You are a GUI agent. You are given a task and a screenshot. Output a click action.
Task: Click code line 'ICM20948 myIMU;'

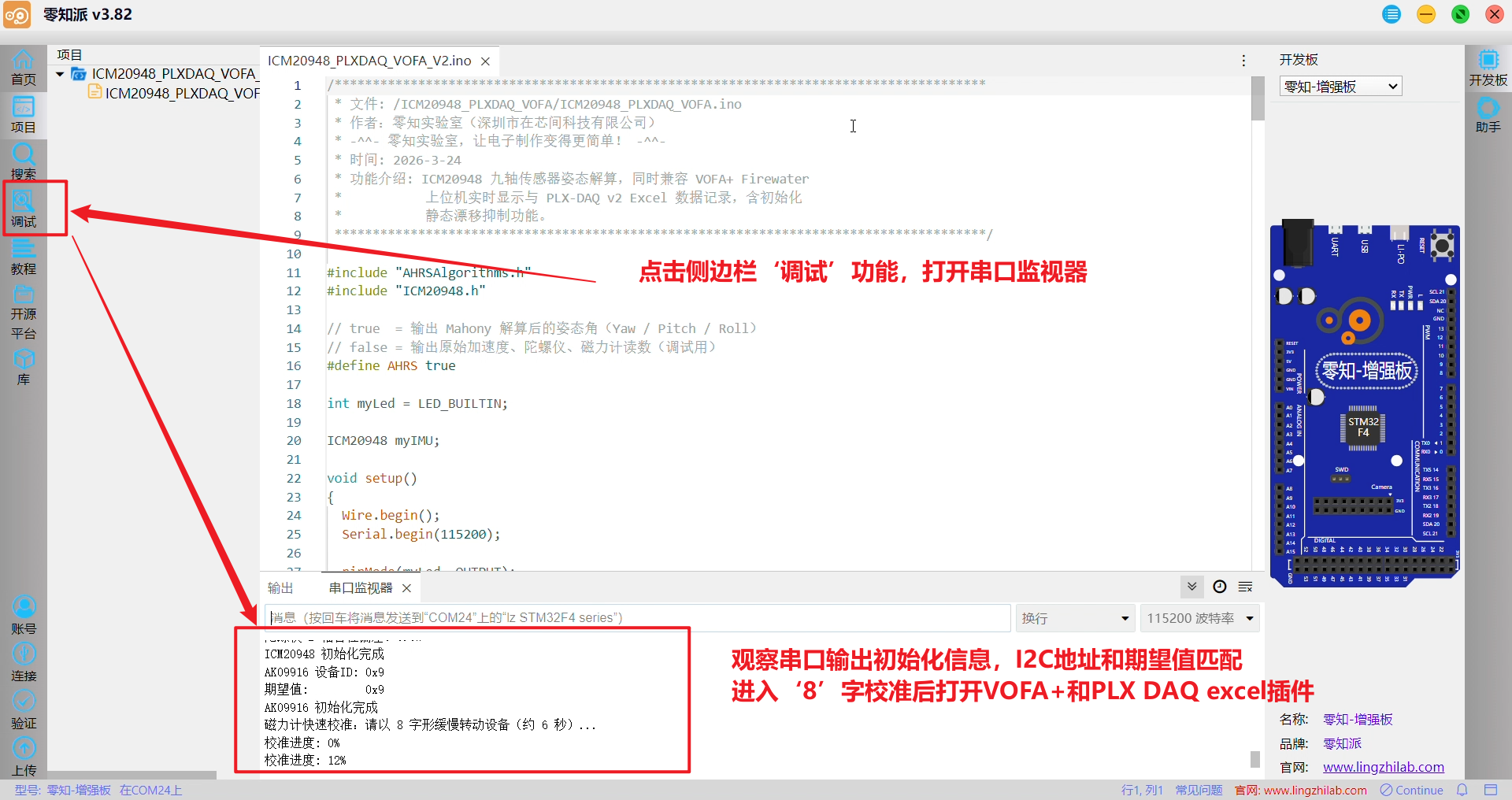click(x=384, y=440)
